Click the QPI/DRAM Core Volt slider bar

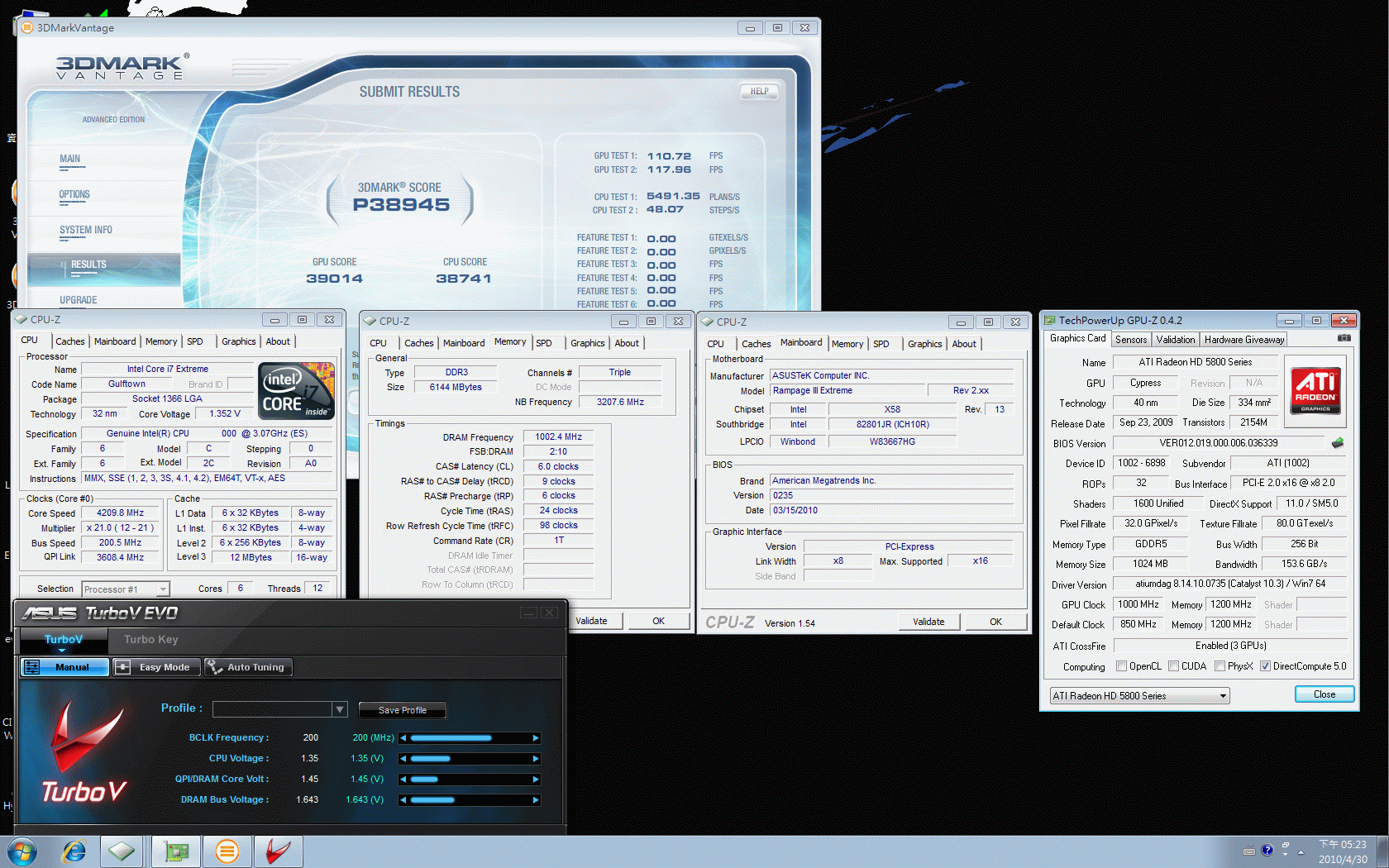click(470, 779)
